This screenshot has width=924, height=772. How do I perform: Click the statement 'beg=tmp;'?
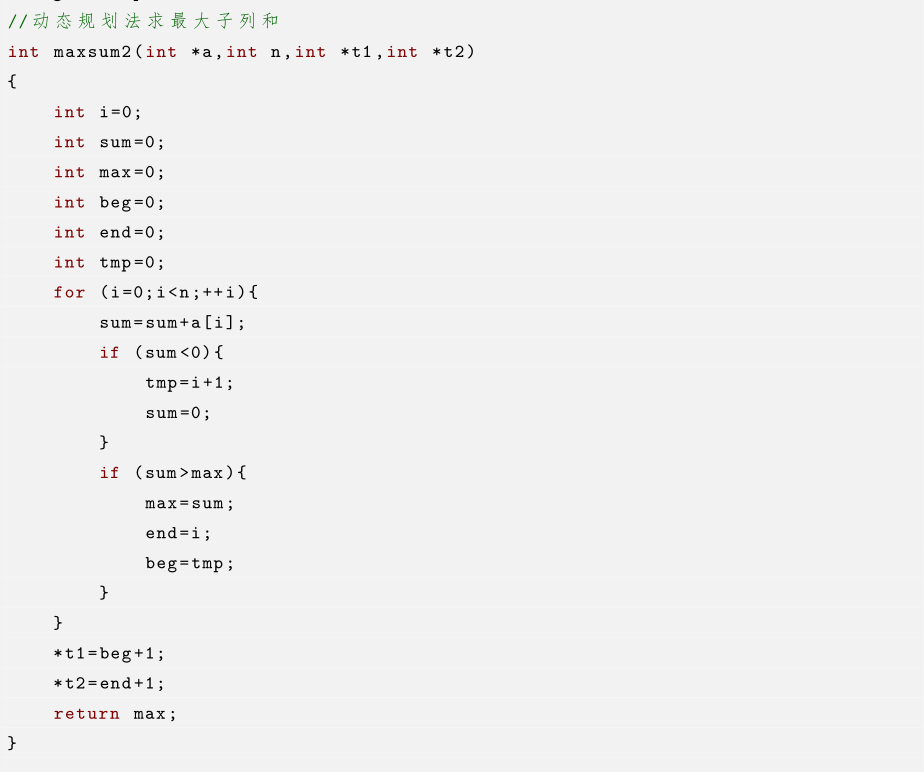tap(189, 563)
